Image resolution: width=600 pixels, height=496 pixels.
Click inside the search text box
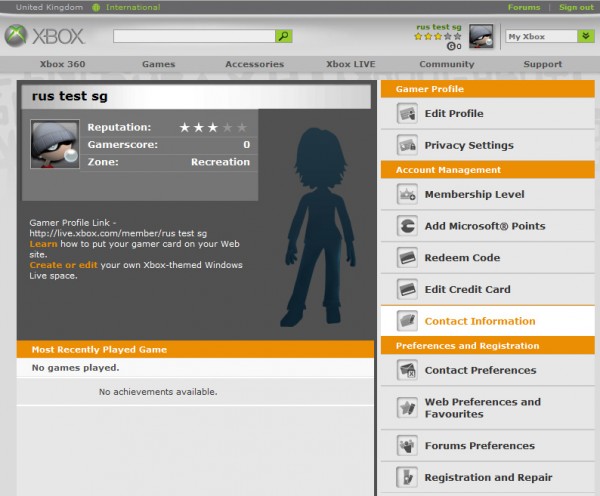point(194,36)
